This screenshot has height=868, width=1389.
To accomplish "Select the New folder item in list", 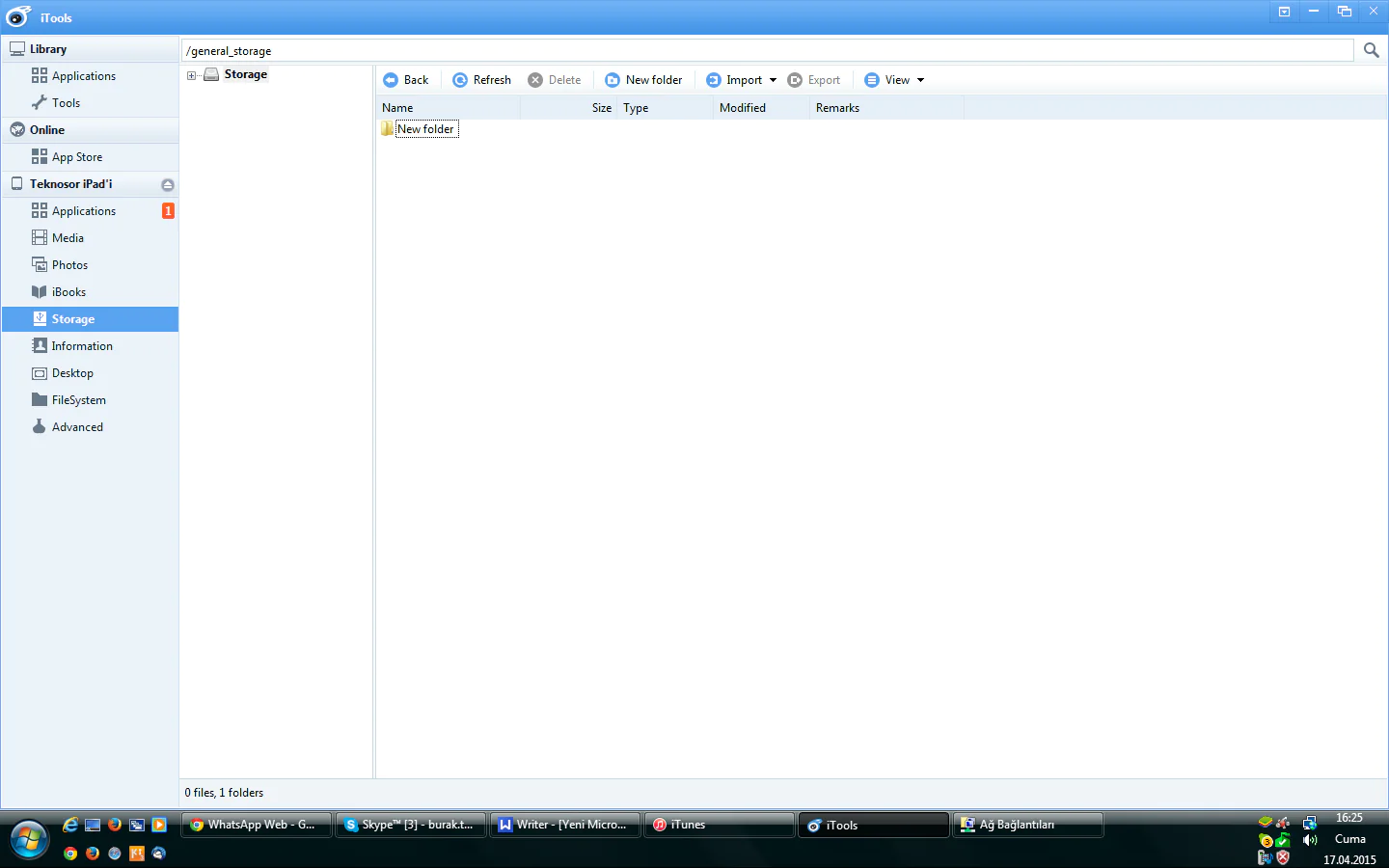I will point(425,129).
